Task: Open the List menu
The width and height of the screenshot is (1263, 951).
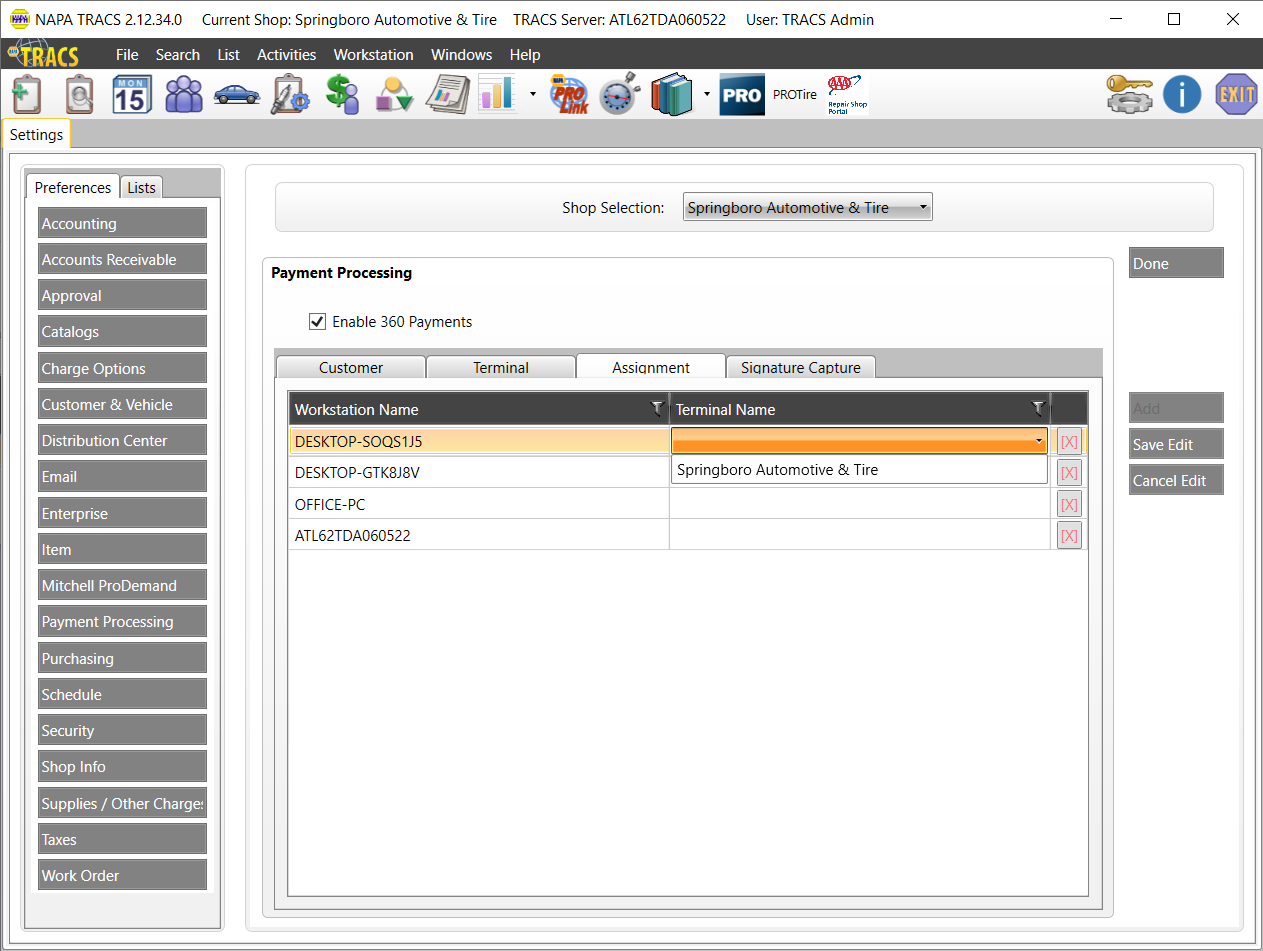Action: tap(229, 55)
